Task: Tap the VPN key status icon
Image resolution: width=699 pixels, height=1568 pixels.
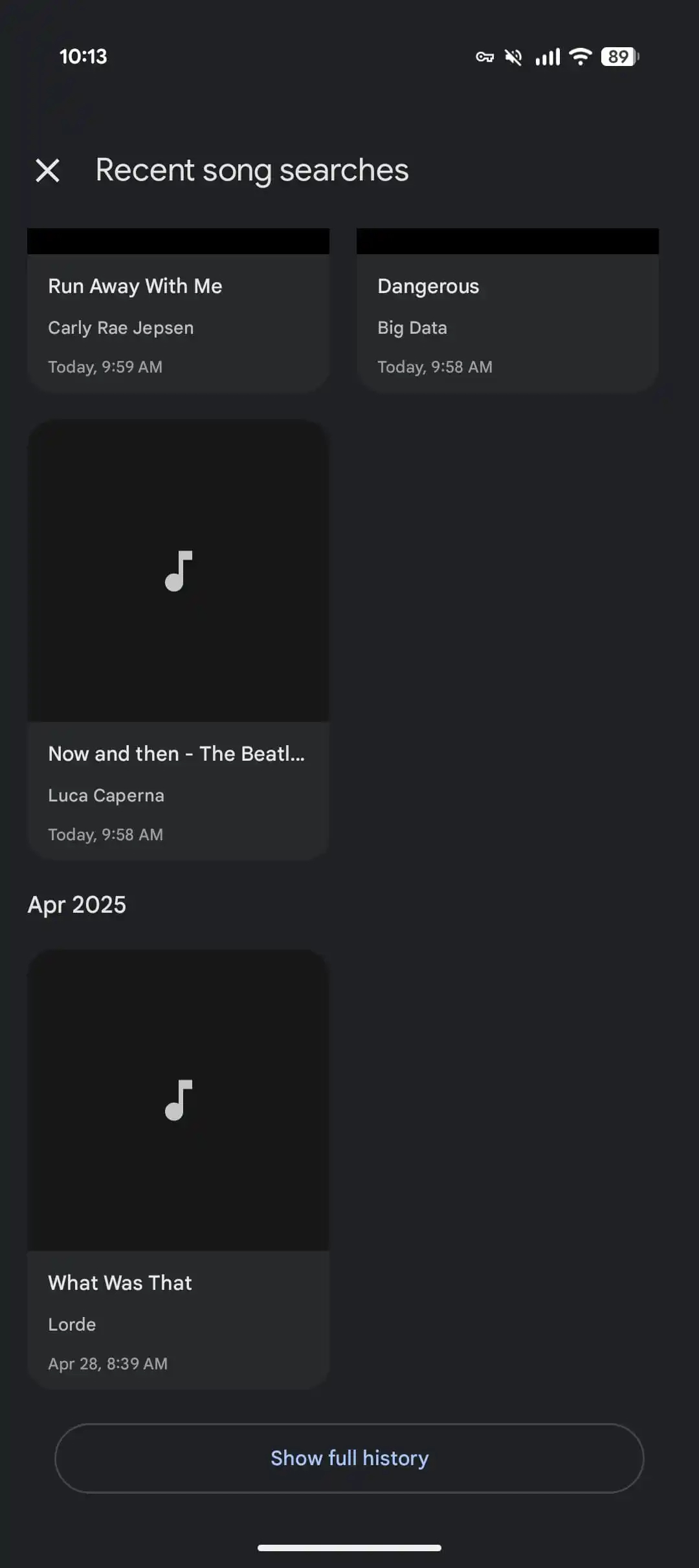Action: (485, 57)
